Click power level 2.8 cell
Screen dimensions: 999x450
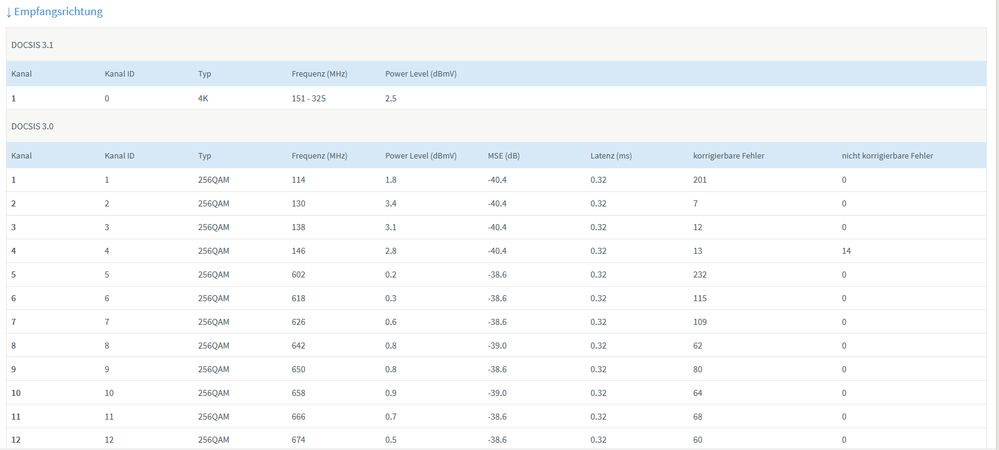[391, 251]
